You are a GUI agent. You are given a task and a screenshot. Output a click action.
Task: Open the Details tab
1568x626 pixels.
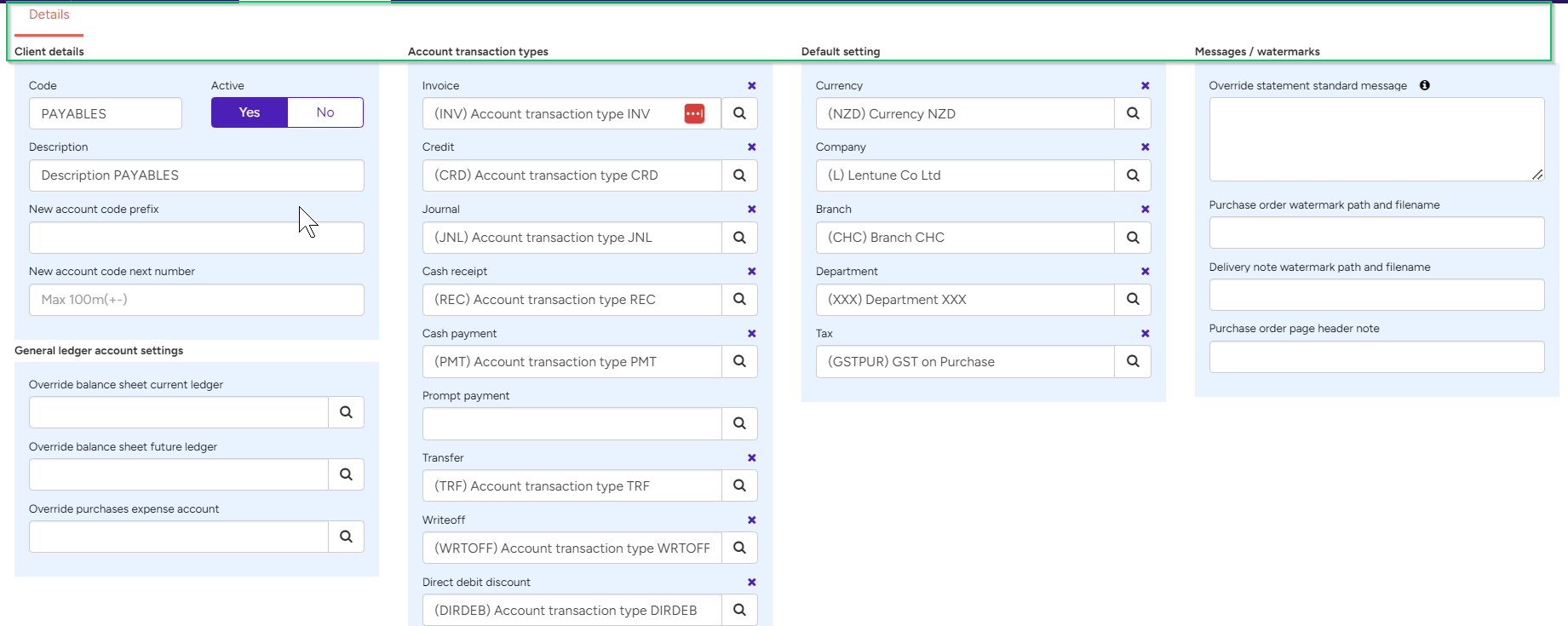coord(49,15)
